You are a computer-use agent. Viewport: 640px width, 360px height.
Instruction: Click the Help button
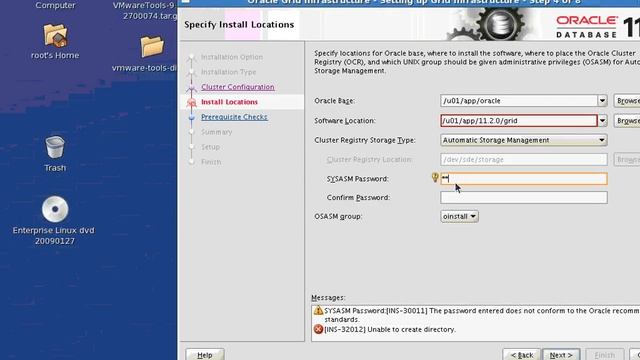205,355
